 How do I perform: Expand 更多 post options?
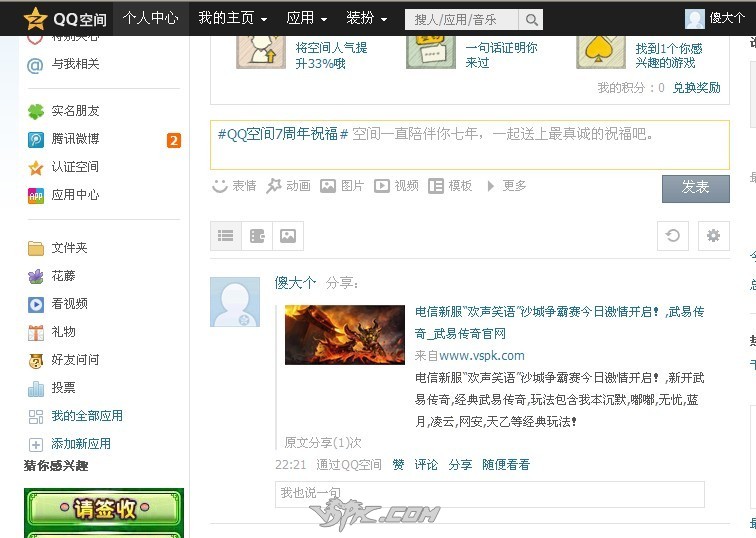click(507, 186)
